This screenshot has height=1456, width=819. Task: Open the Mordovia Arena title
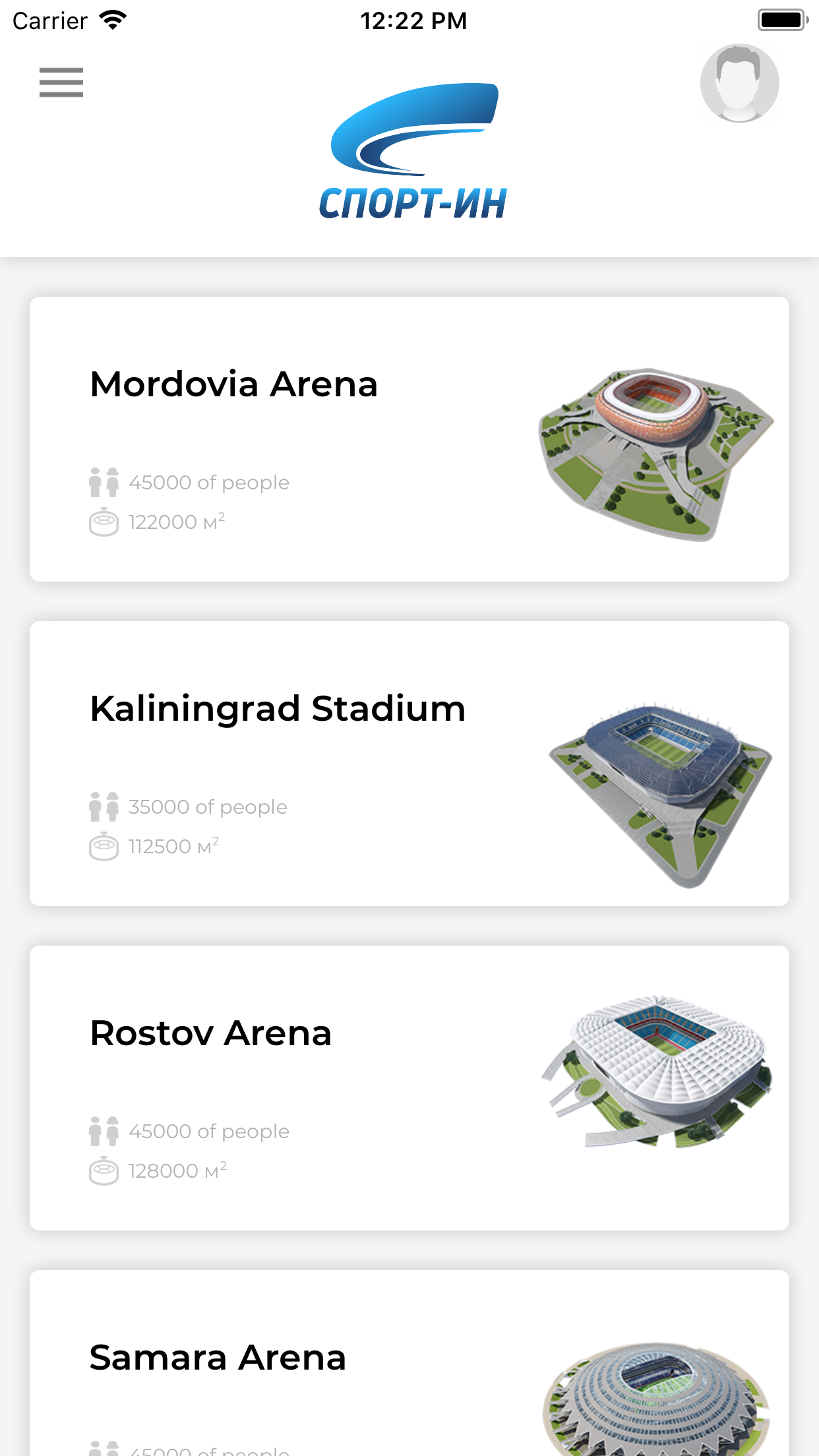click(x=234, y=384)
